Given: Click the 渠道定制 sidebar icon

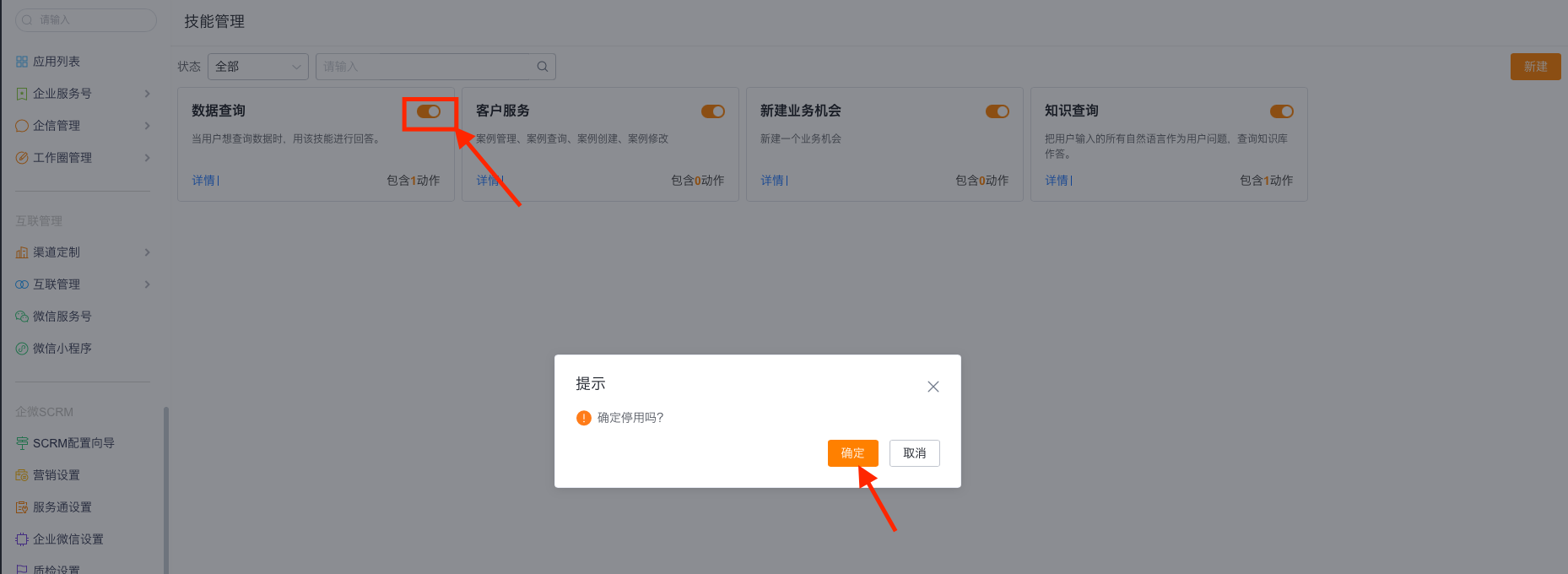Looking at the screenshot, I should [x=22, y=252].
